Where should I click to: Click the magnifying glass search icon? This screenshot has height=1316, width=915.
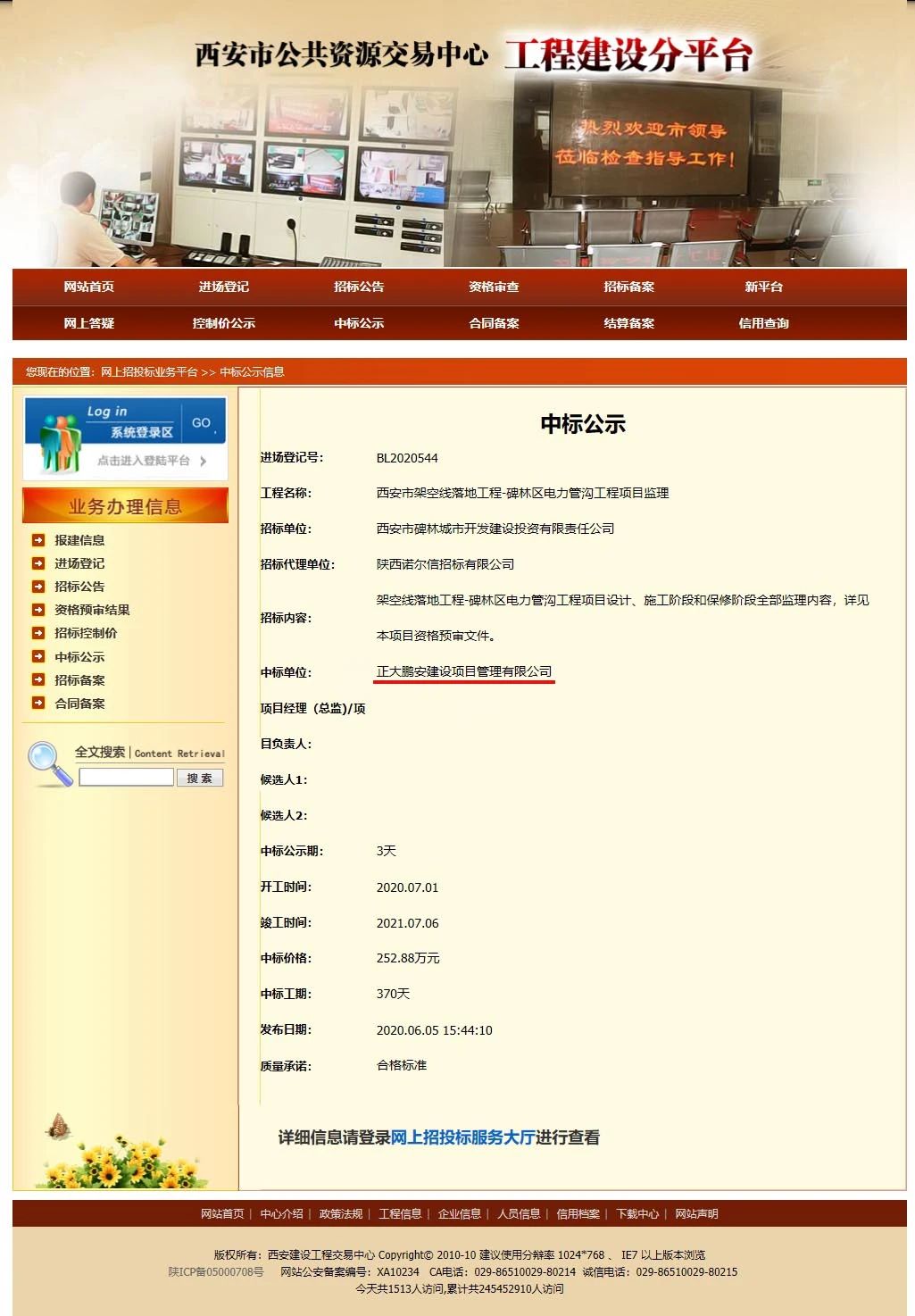[48, 764]
